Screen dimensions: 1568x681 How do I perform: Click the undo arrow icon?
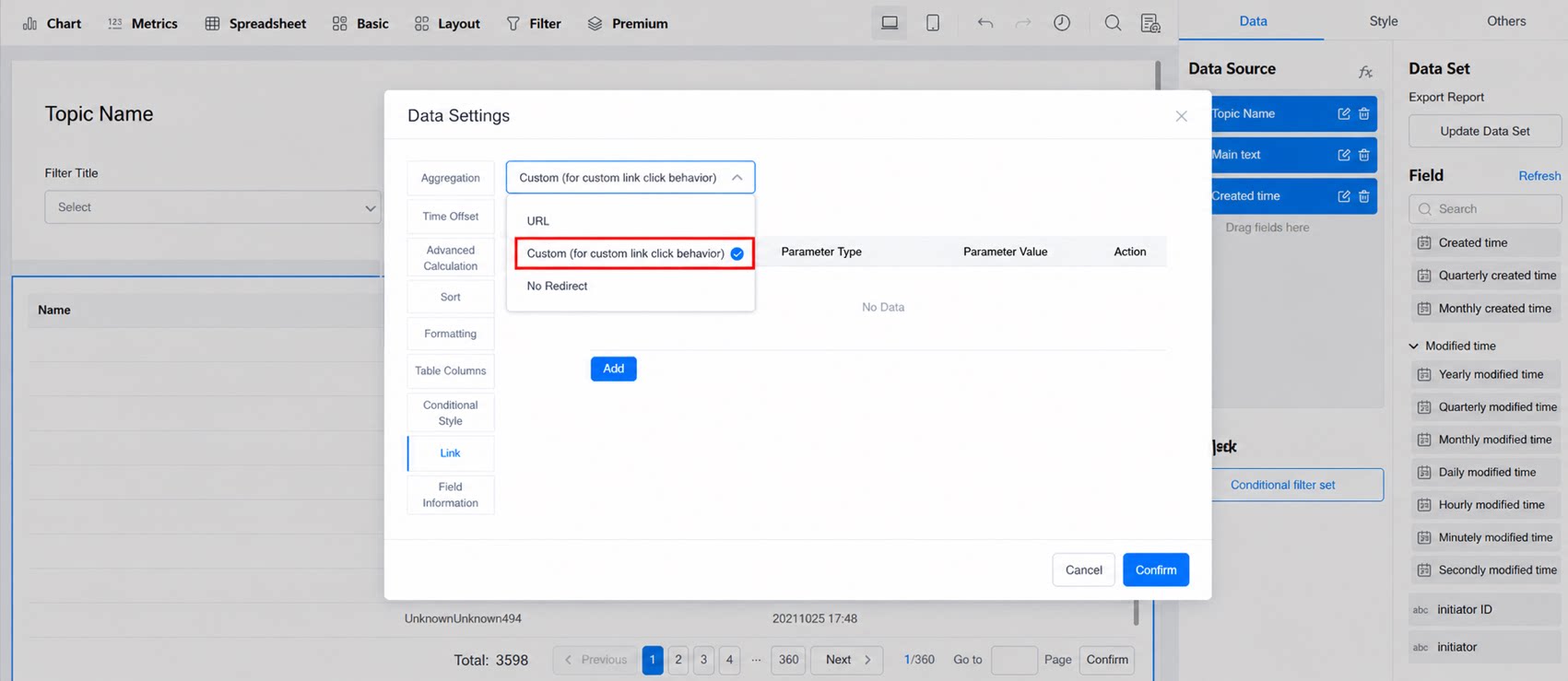click(x=985, y=23)
